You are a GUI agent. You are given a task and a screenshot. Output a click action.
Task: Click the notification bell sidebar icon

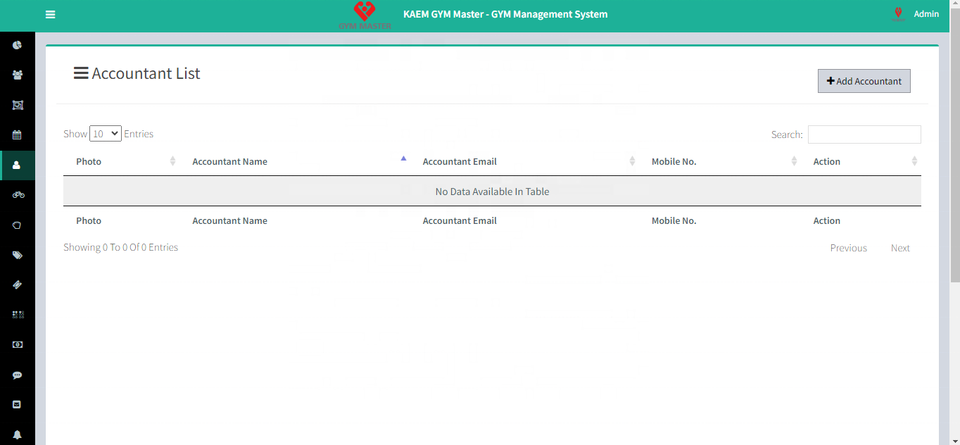pos(17,435)
